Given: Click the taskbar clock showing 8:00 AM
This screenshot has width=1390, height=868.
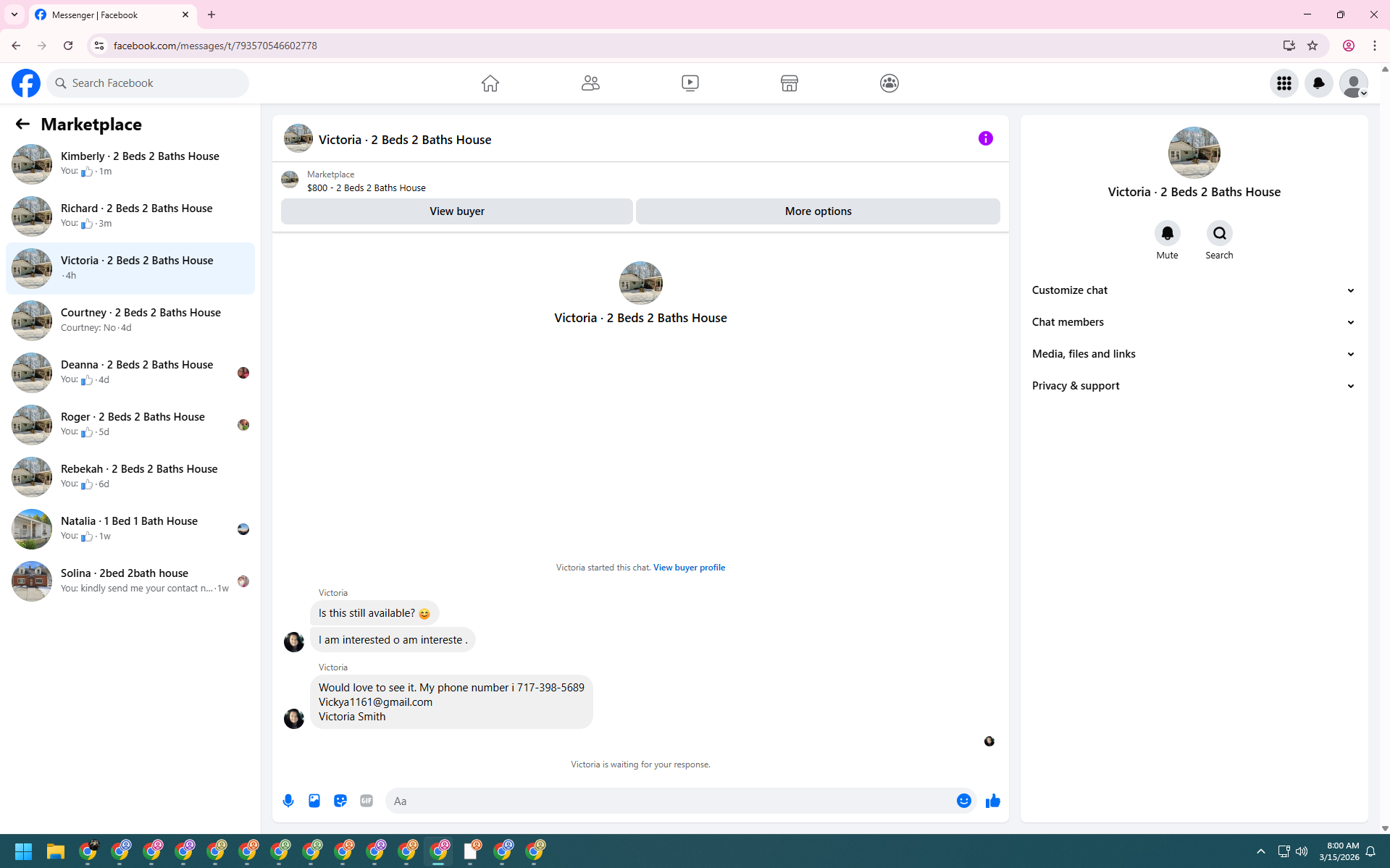Looking at the screenshot, I should click(x=1339, y=851).
